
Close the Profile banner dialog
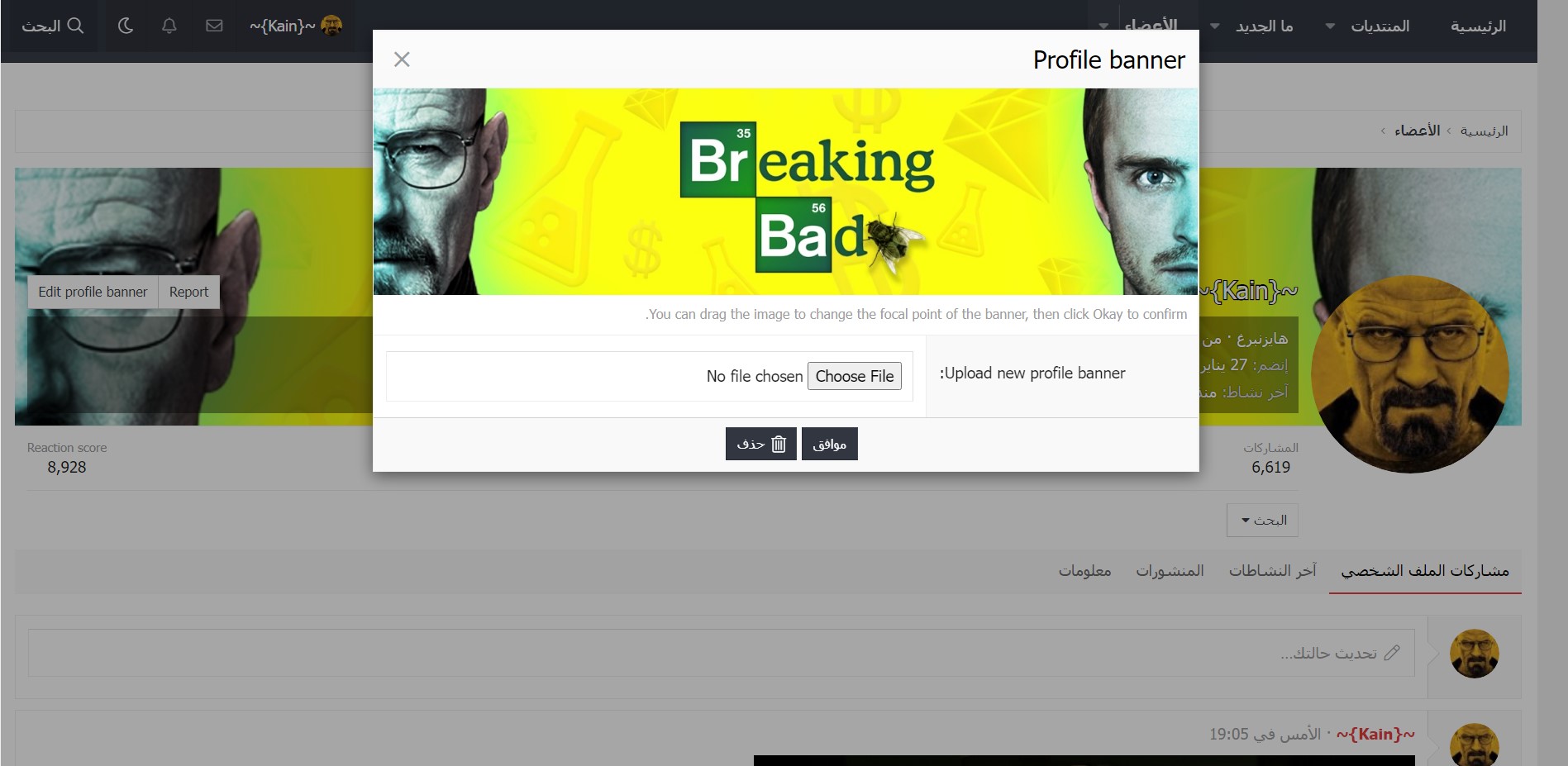point(402,59)
